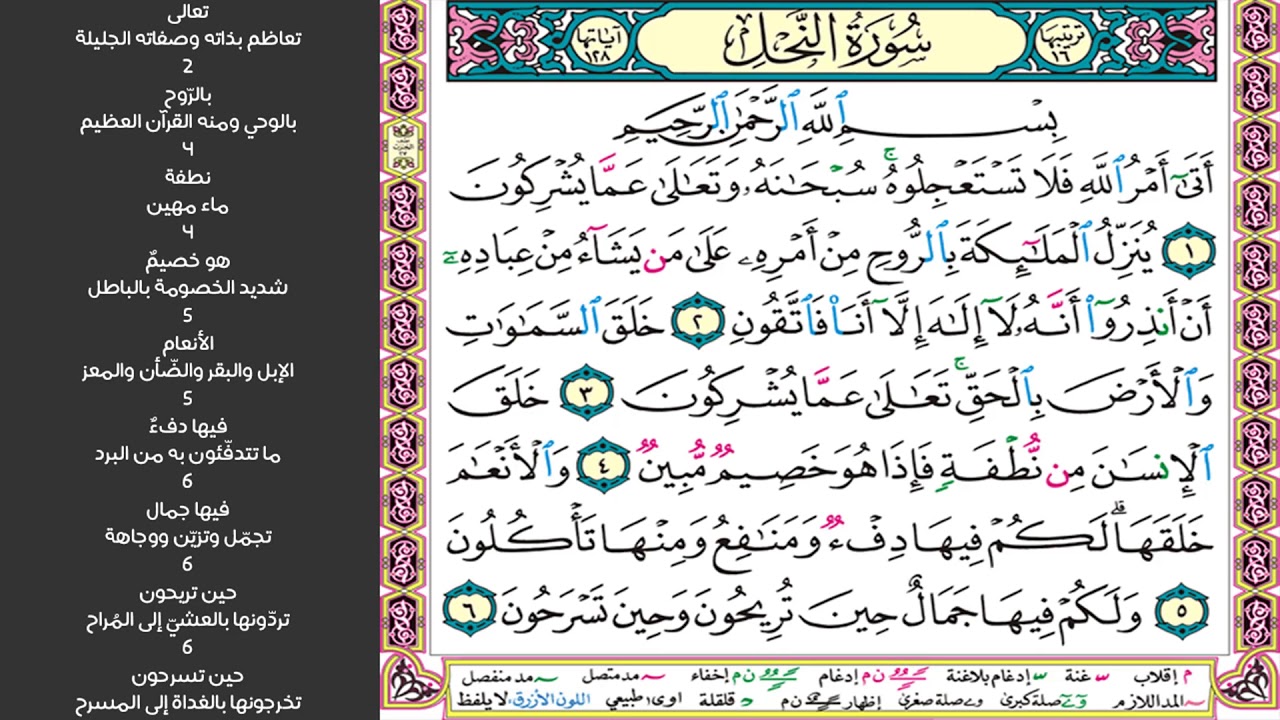Click the sidebar phrase 'فيها دفءٌ'
This screenshot has height=720, width=1280.
[188, 427]
